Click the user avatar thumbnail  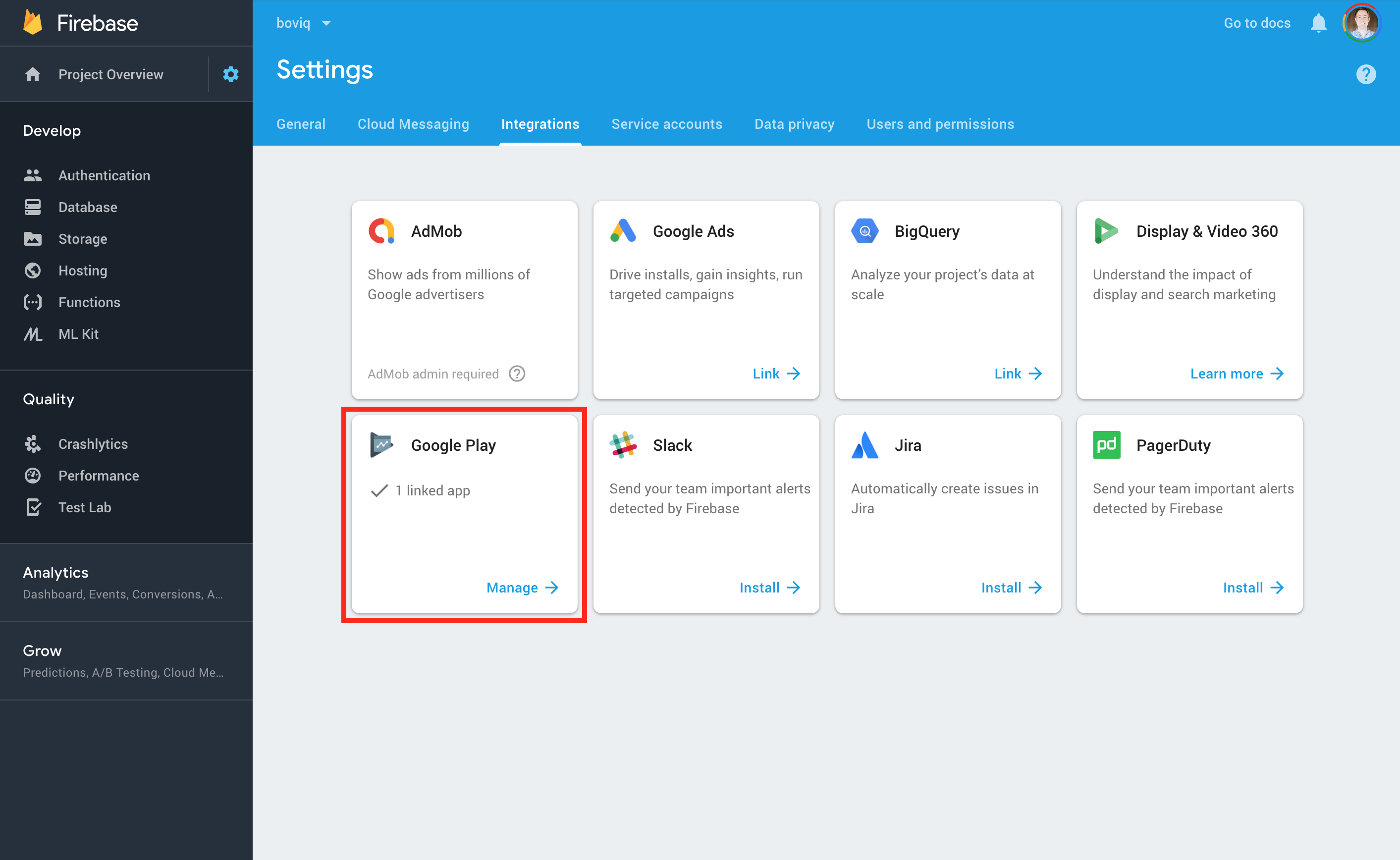pos(1362,23)
